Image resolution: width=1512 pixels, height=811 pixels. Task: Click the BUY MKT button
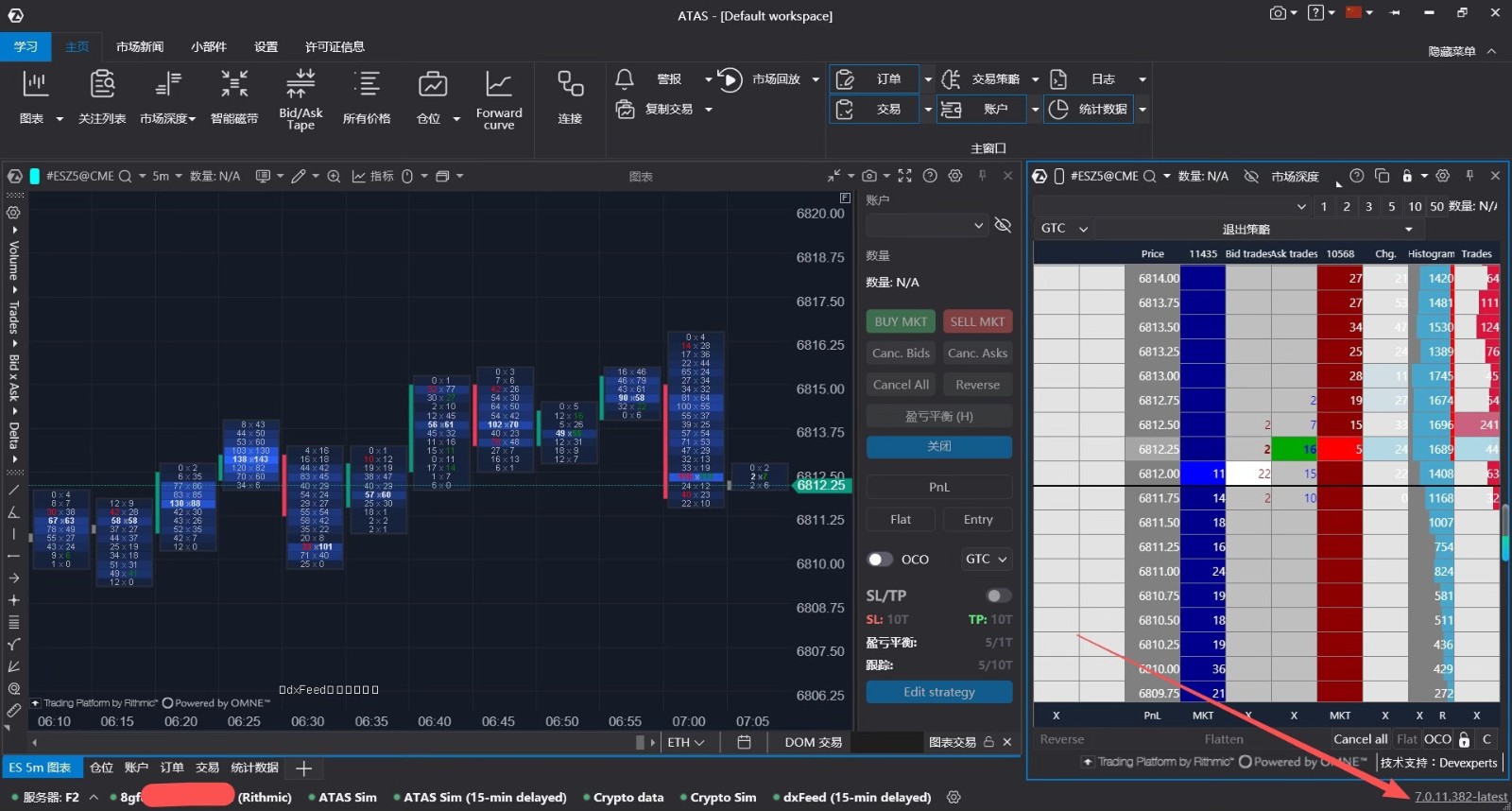(x=901, y=321)
